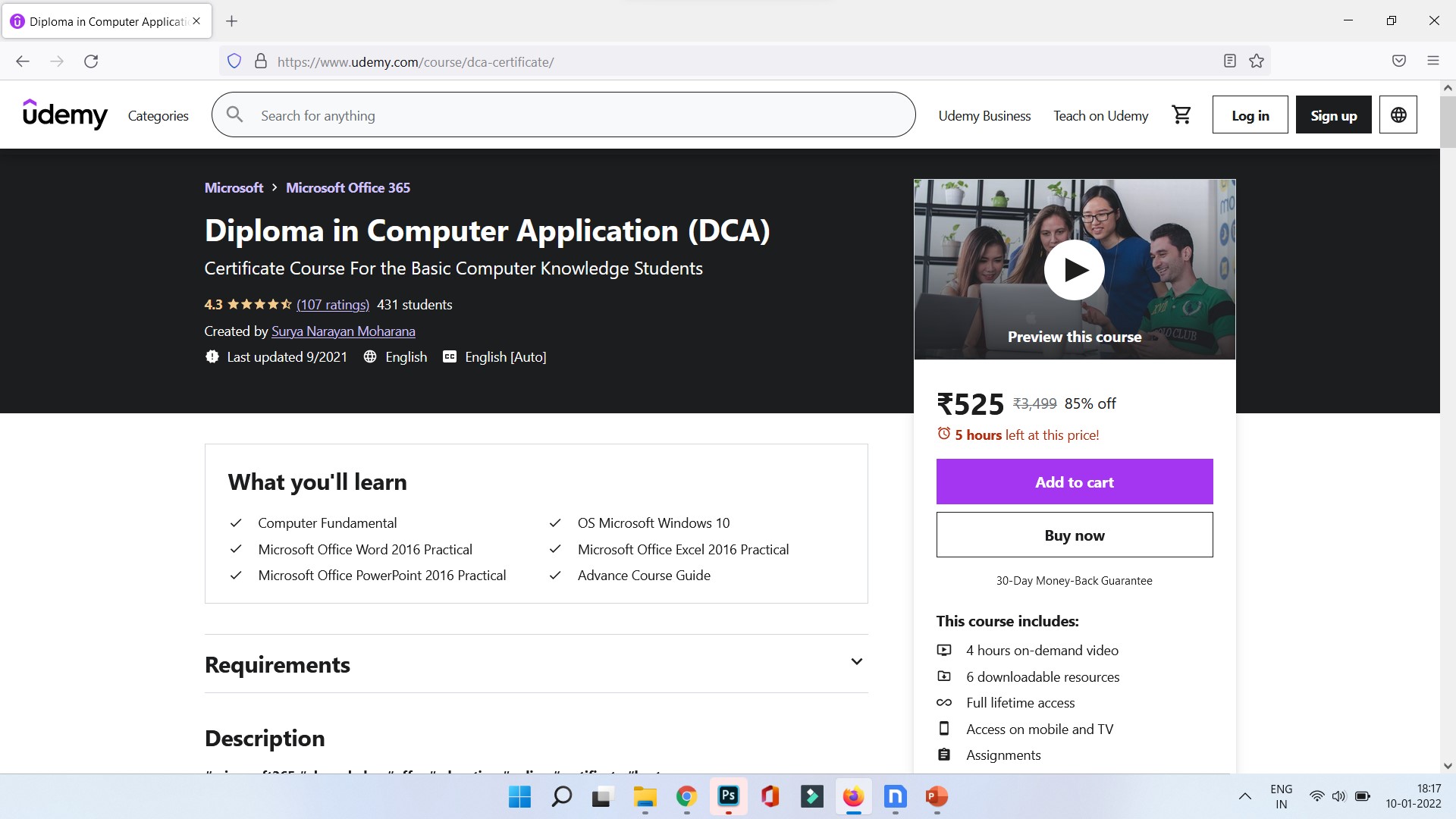The height and width of the screenshot is (819, 1456).
Task: Click the Buy now button
Action: [x=1074, y=535]
